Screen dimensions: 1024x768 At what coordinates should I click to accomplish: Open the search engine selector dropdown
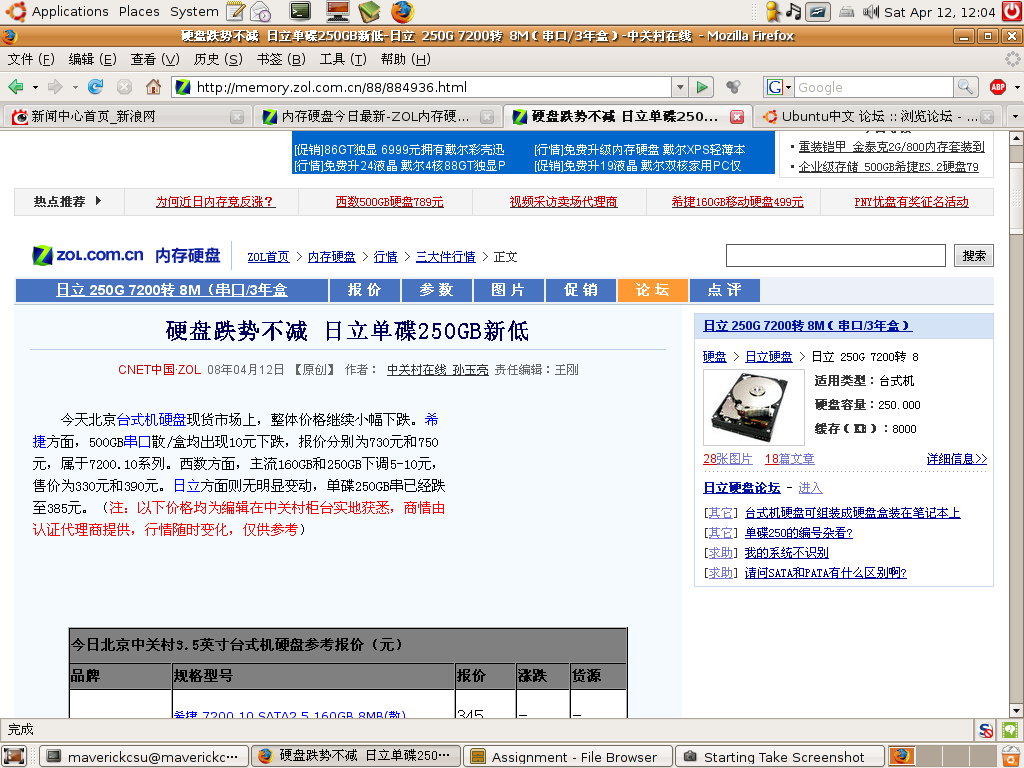(780, 87)
